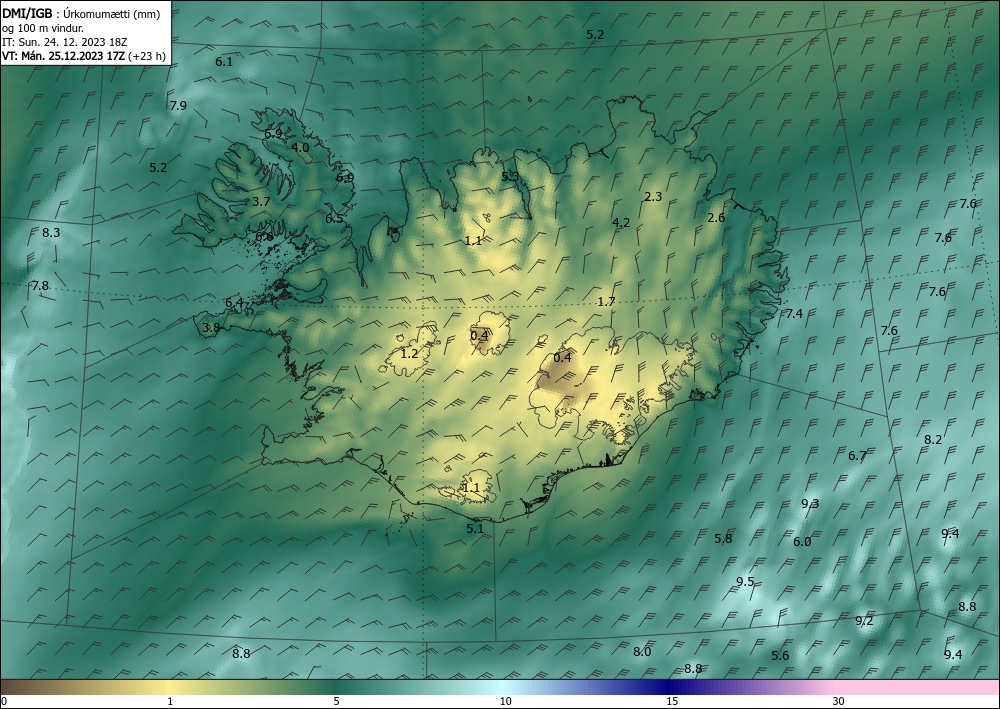
Task: Click the 6.5 value on the map
Action: click(x=334, y=219)
